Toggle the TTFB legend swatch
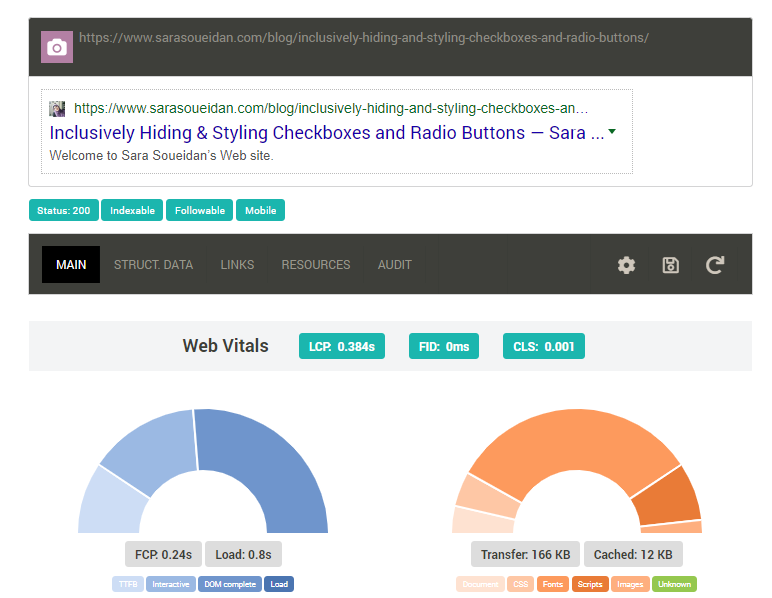Viewport: 772px width, 598px height. 128,584
